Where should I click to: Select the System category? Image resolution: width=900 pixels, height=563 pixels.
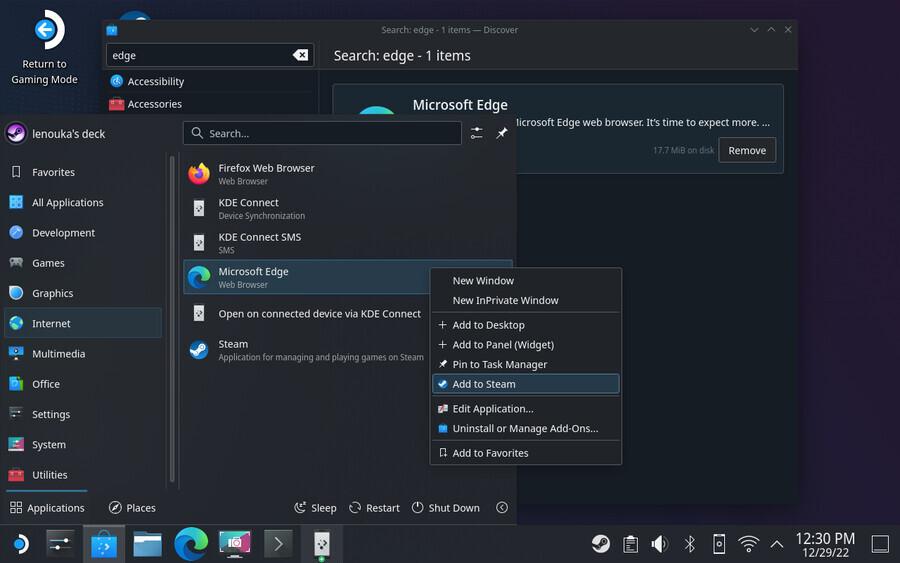pos(83,444)
